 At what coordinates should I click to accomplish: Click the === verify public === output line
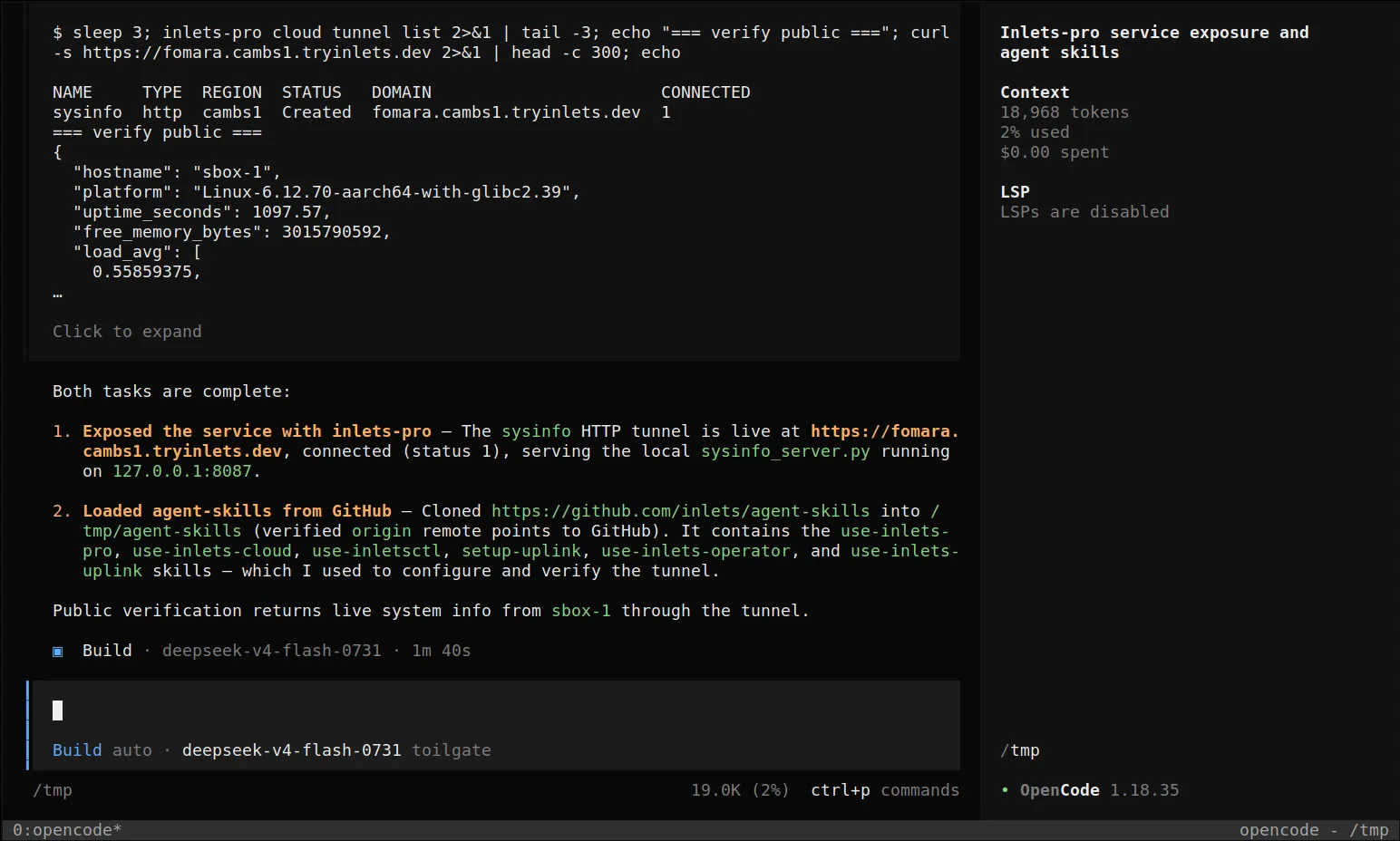(x=157, y=132)
